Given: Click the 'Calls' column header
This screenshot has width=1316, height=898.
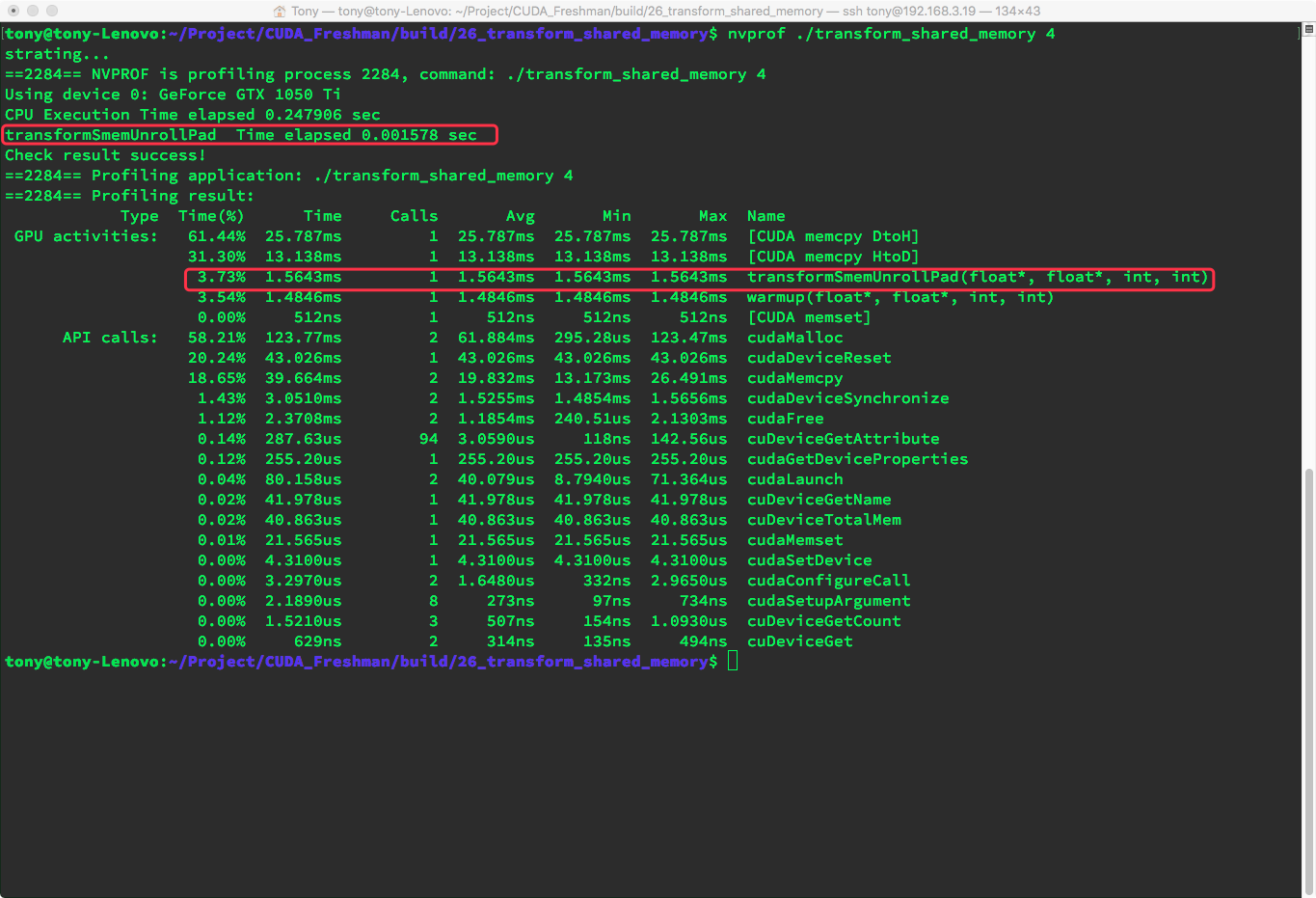Looking at the screenshot, I should point(414,216).
